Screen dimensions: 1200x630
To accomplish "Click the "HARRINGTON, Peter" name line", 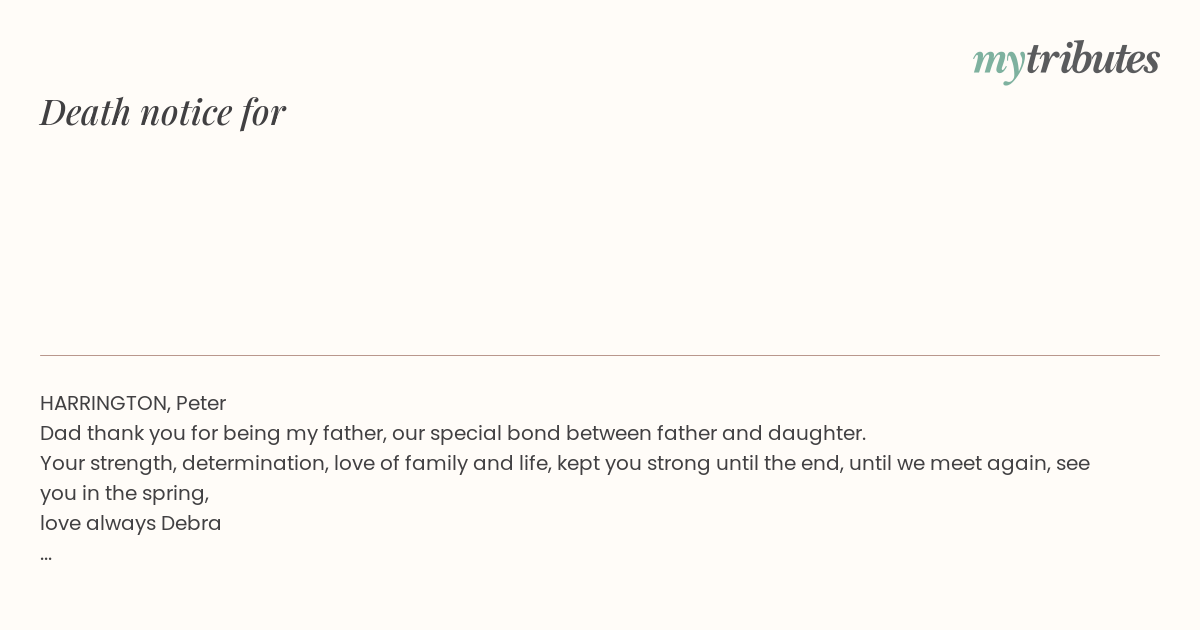I will pos(133,403).
